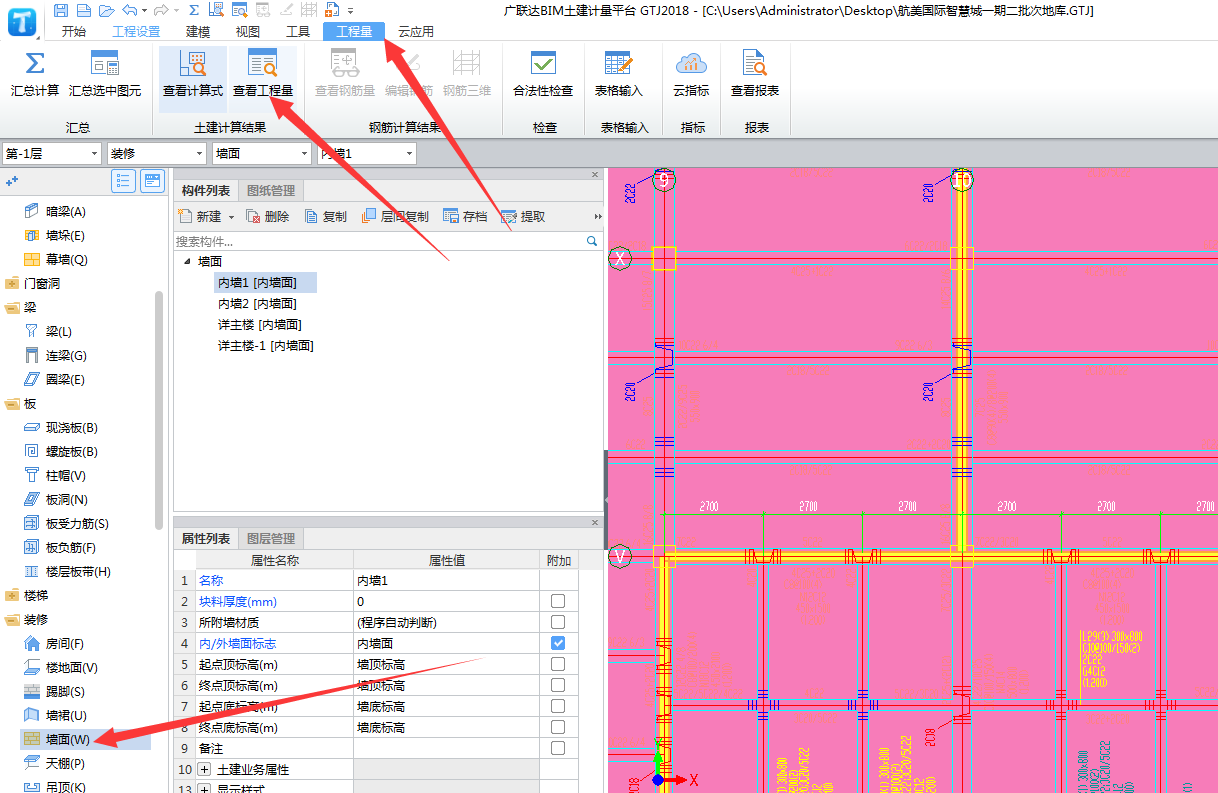1218x793 pixels.
Task: Tick 附加 checkbox for 备注 row
Action: [x=558, y=748]
